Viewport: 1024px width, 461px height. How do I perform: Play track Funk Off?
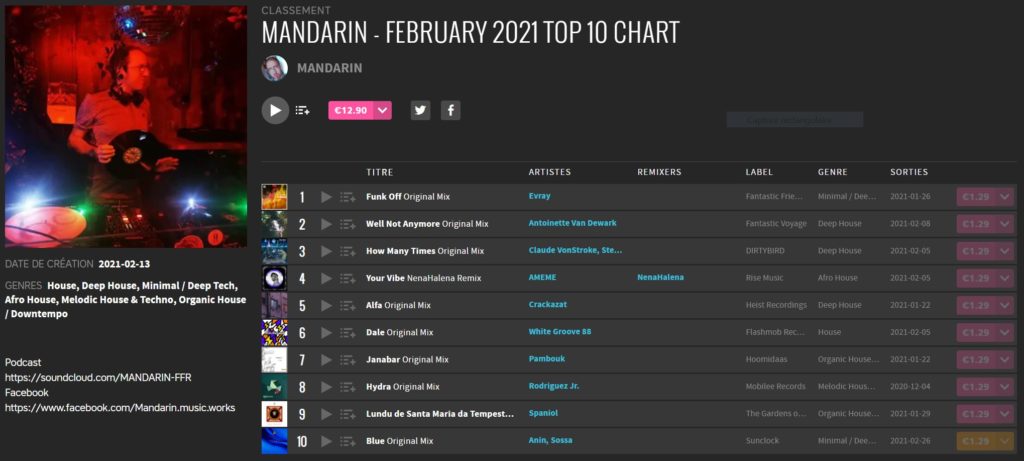(x=327, y=197)
